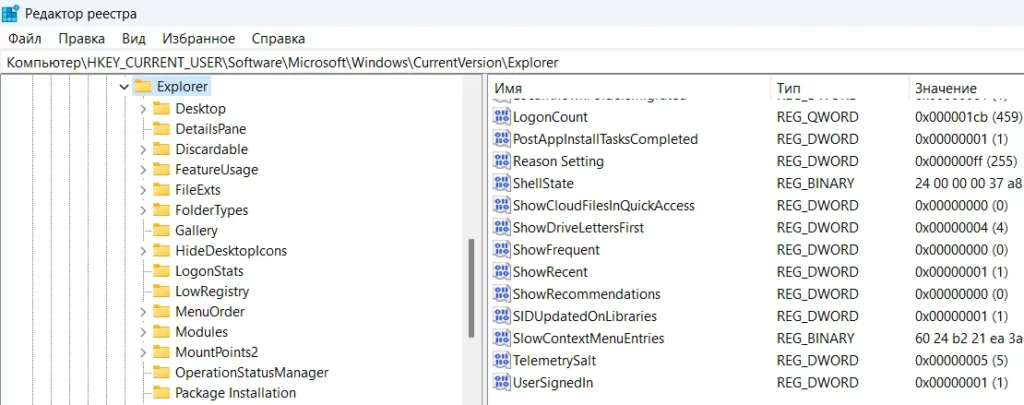Click the Explorer folder icon in tree
Image resolution: width=1024 pixels, height=405 pixels.
tap(143, 86)
